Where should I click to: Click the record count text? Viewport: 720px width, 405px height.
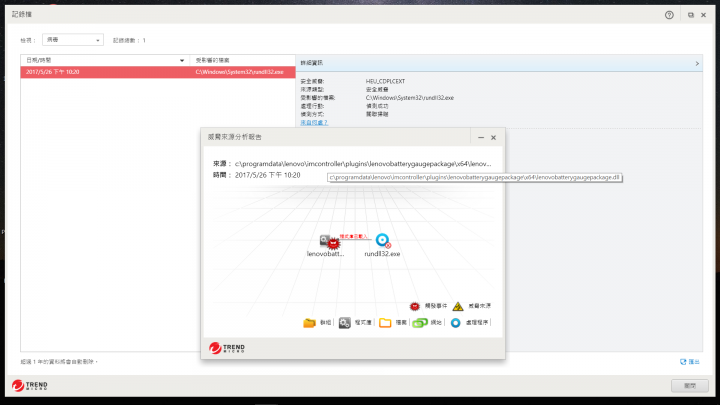[x=129, y=40]
